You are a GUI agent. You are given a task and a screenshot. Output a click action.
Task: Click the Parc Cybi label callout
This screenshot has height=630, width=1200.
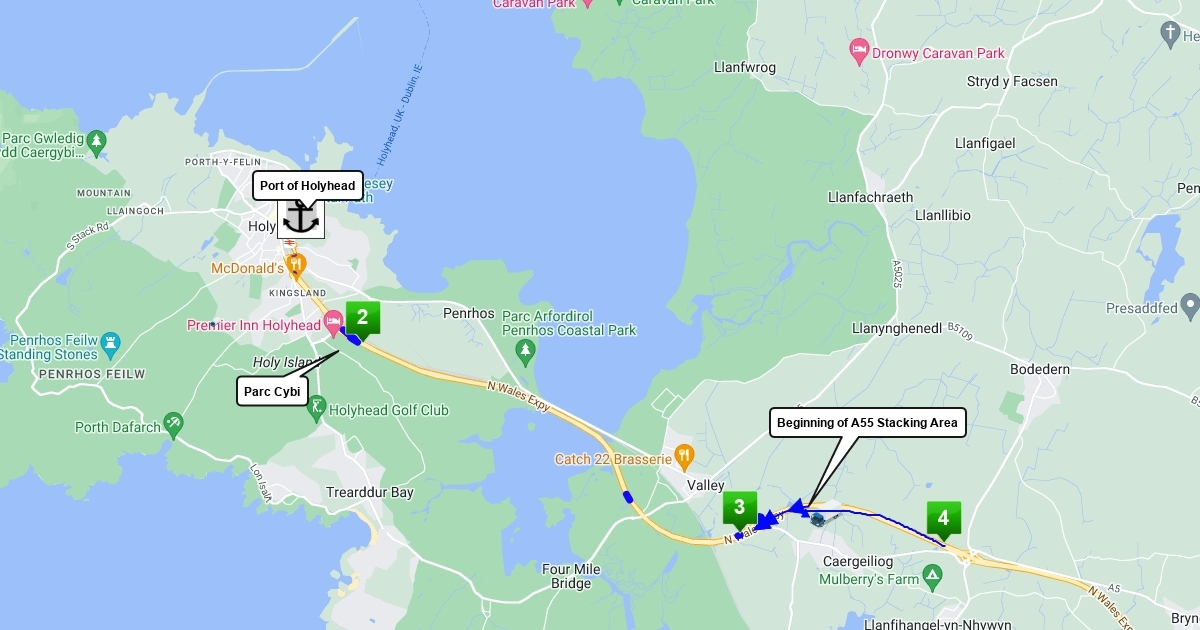[x=272, y=391]
